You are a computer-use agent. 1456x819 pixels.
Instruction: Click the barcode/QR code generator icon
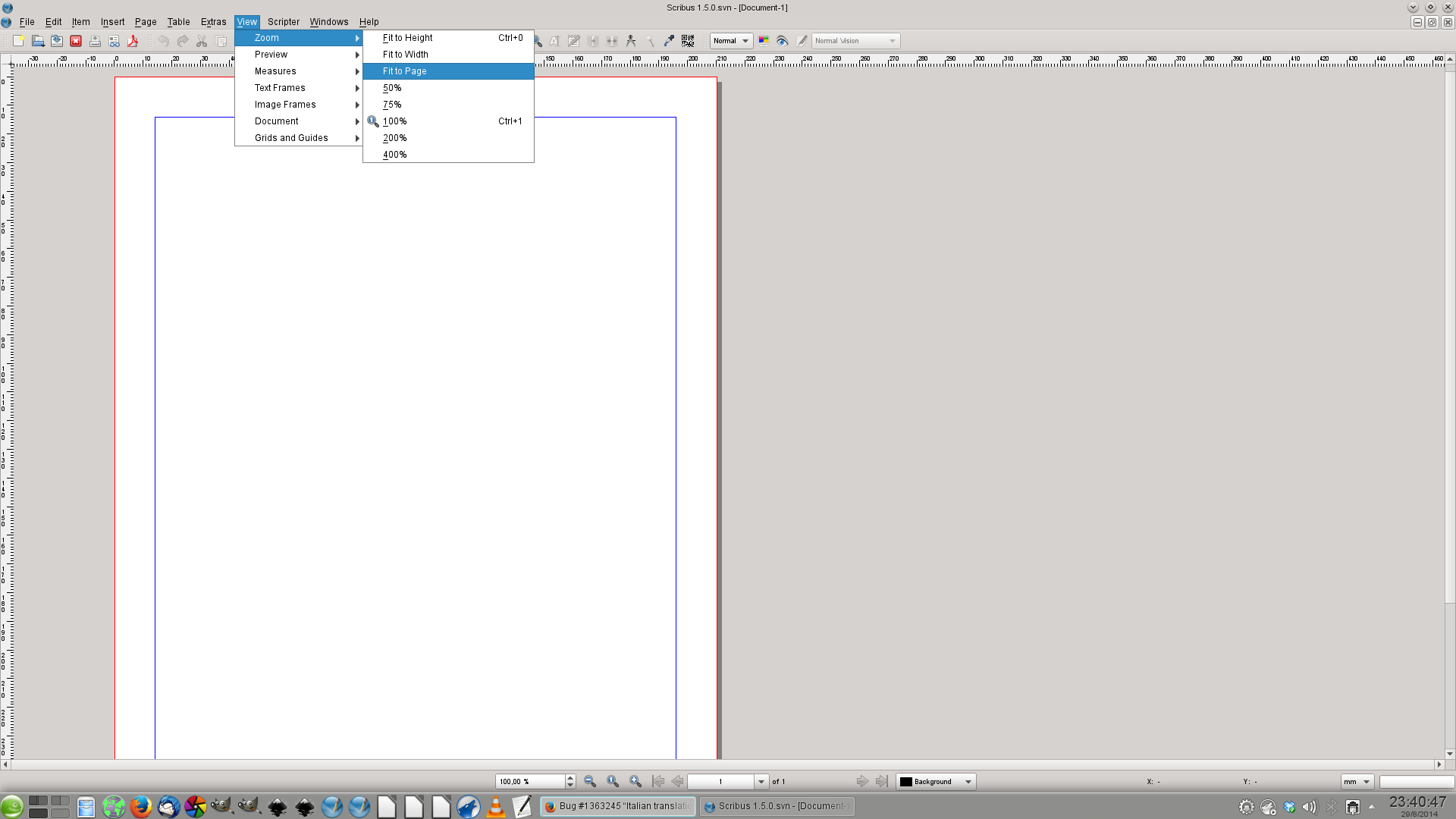pyautogui.click(x=688, y=41)
